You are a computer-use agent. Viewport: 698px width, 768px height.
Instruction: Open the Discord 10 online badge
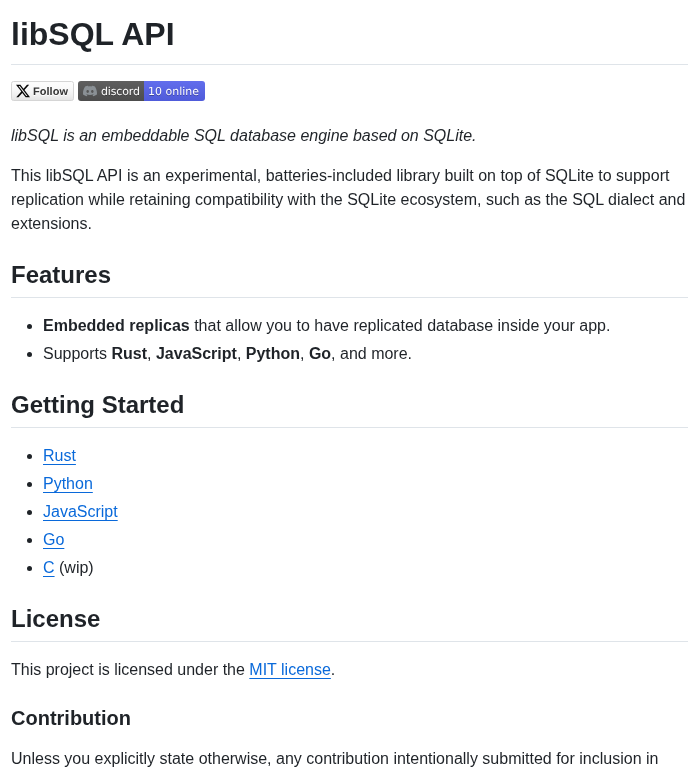[142, 91]
